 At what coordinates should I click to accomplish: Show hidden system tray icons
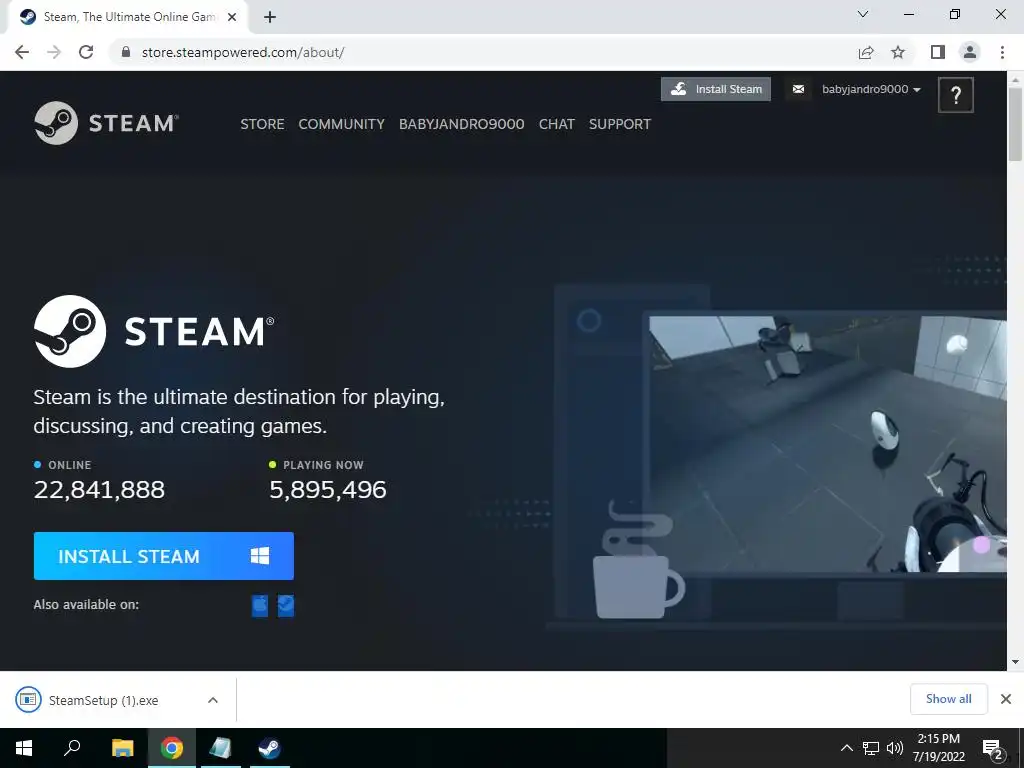[846, 748]
